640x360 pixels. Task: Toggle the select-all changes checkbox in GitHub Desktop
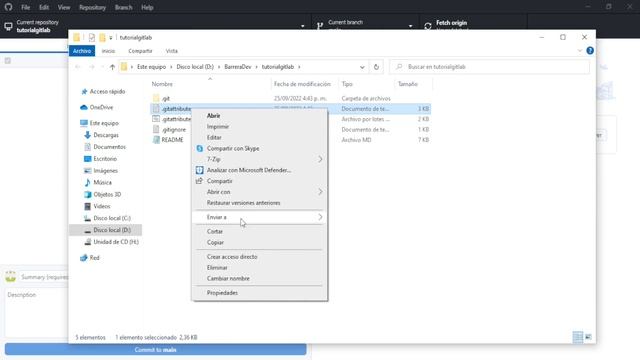tap(7, 61)
